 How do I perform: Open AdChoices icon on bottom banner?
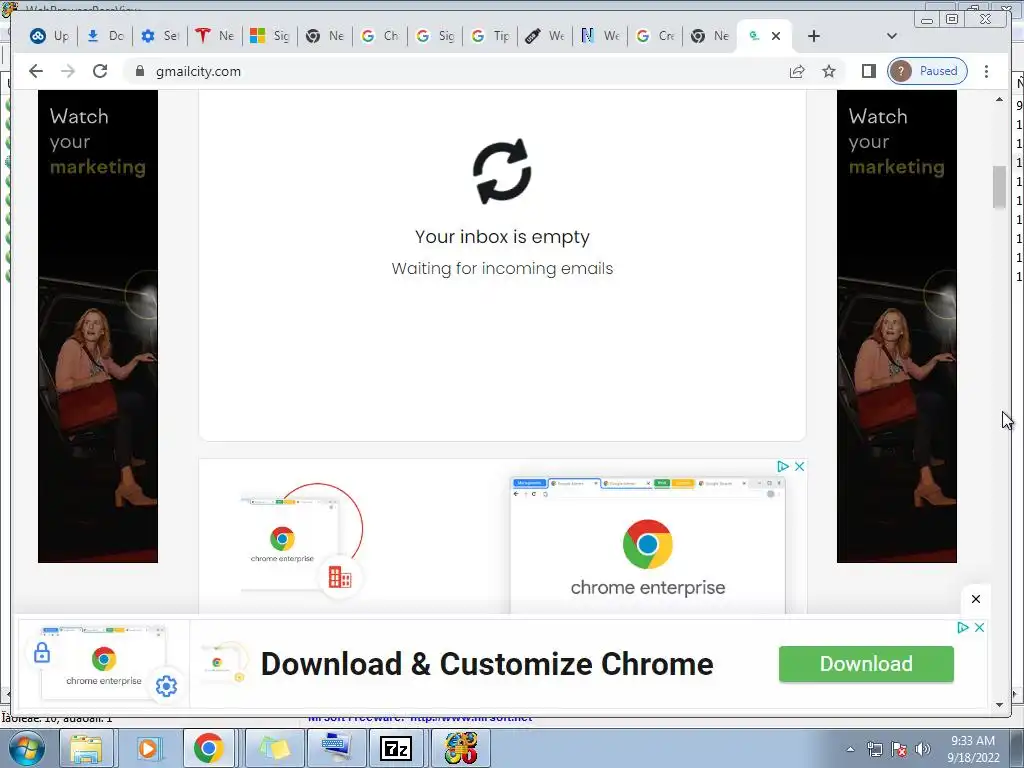point(963,628)
